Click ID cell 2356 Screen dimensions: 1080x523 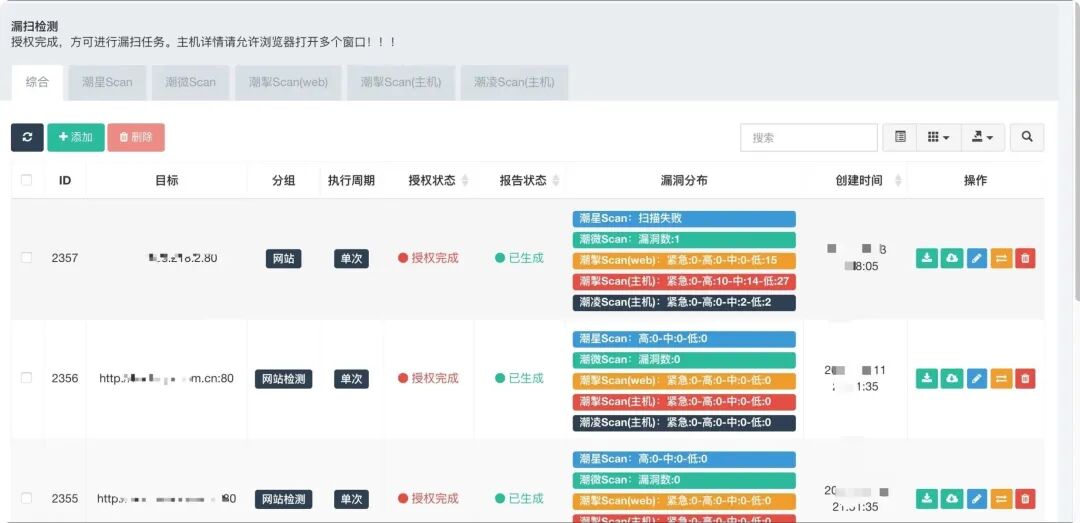pyautogui.click(x=65, y=378)
